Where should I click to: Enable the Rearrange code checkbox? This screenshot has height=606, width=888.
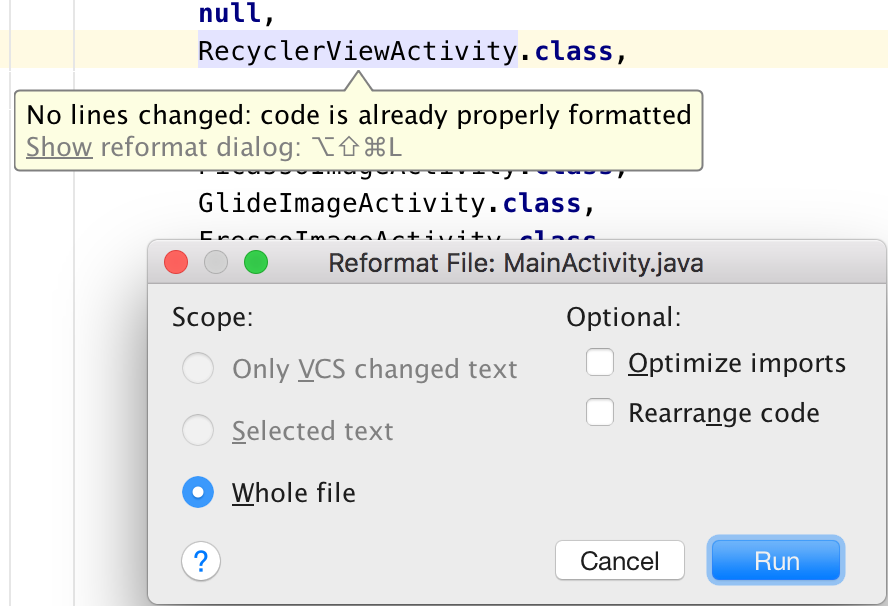(x=600, y=413)
